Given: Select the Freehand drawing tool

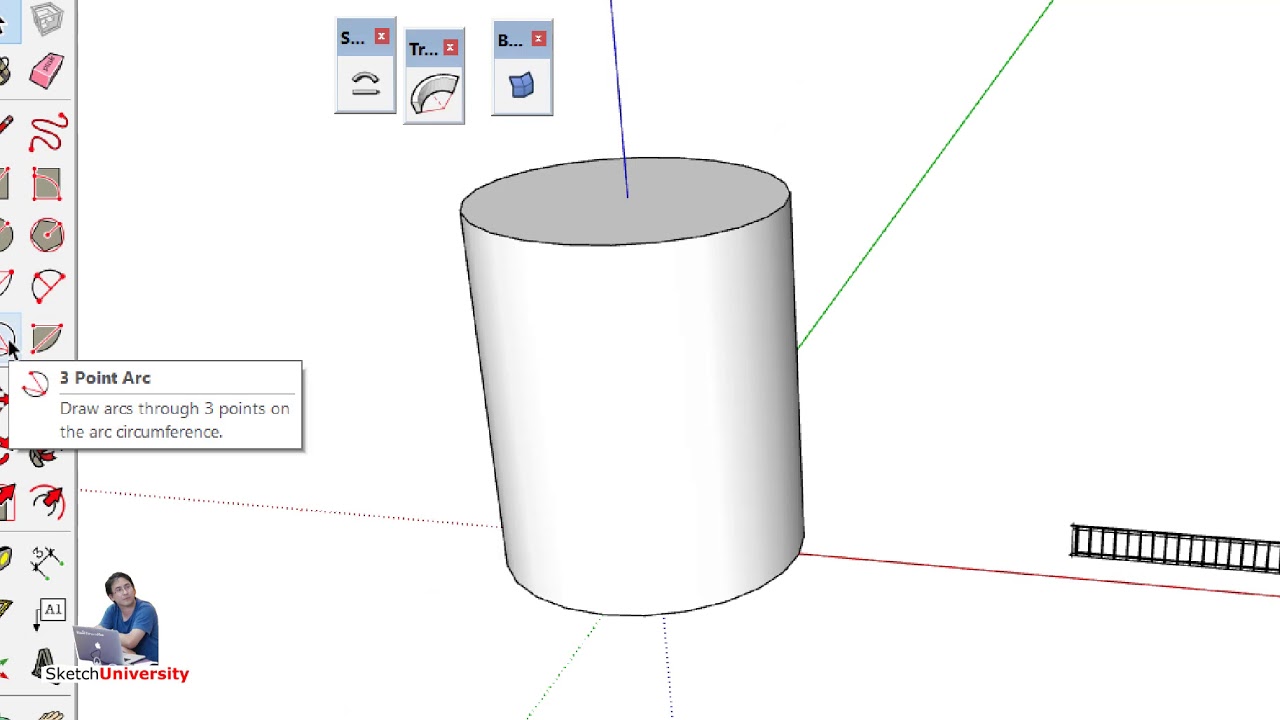Looking at the screenshot, I should (x=47, y=132).
